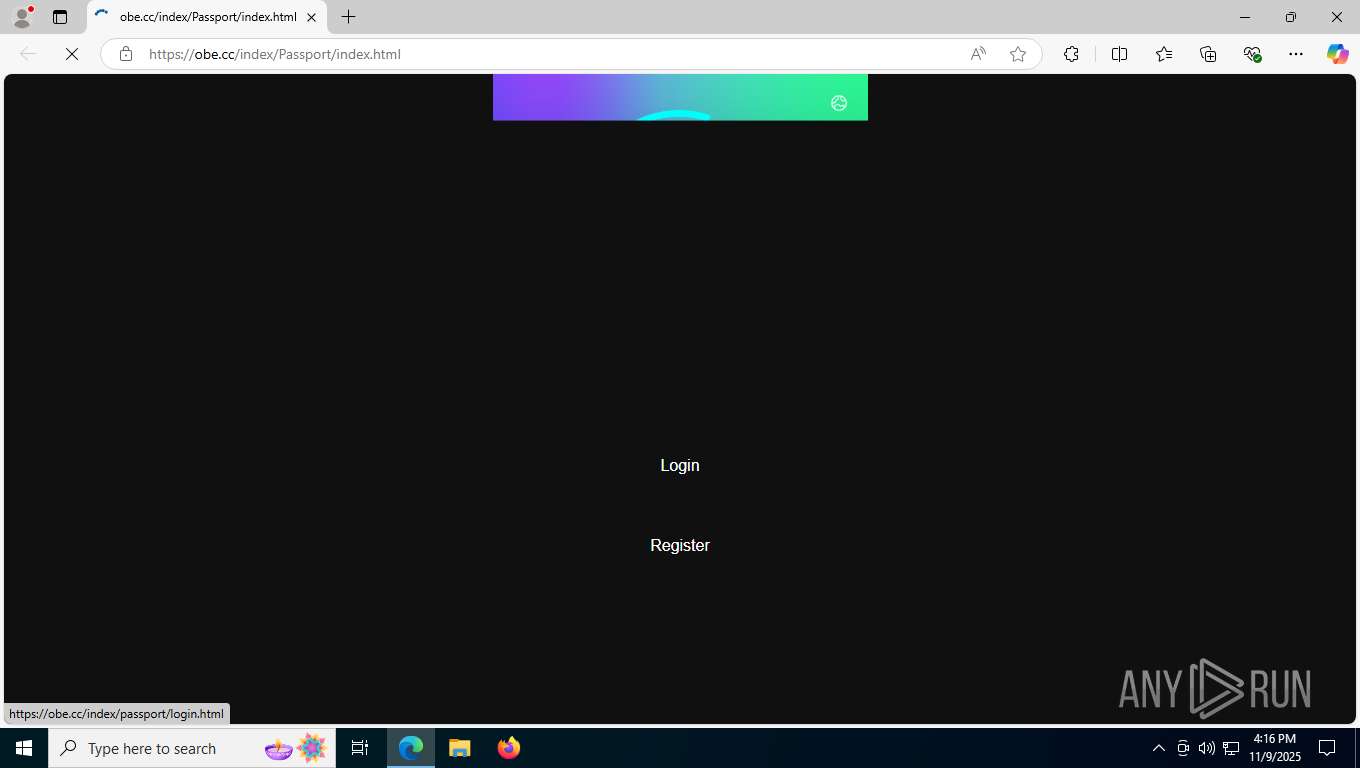
Task: Open the volume speaker tray icon
Action: [x=1207, y=748]
